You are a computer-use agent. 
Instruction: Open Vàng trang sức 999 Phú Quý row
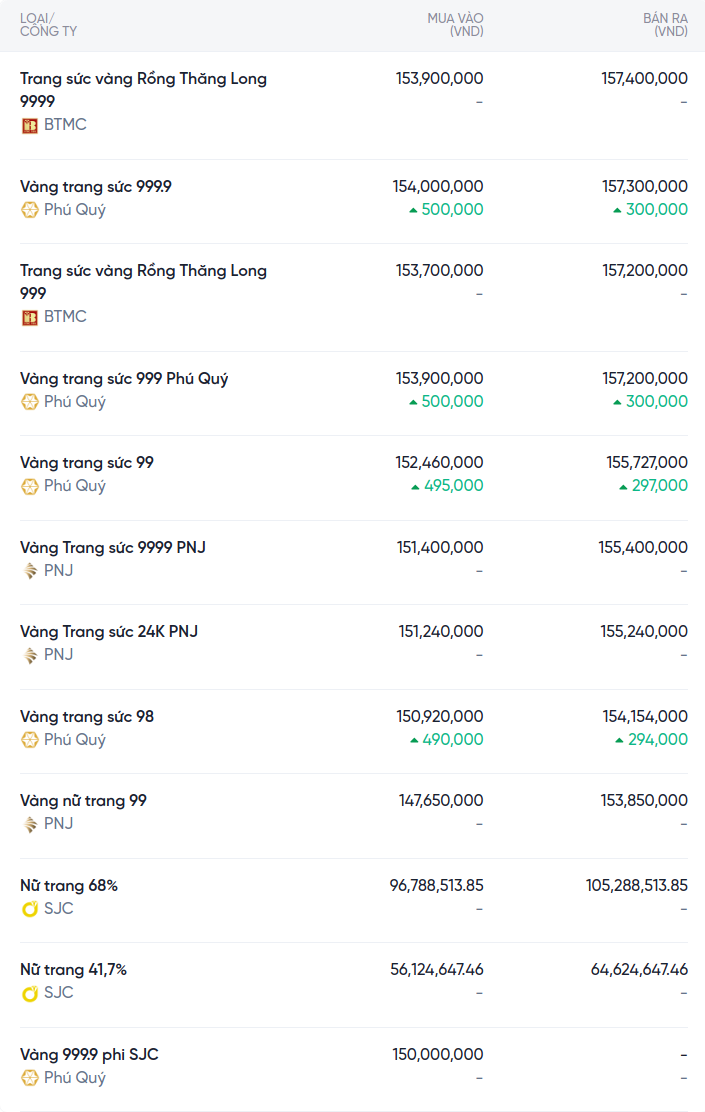124,379
